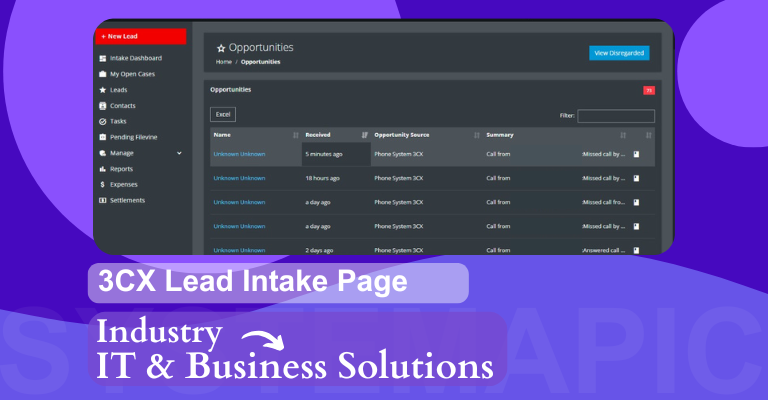Click the View Disregarded button
Viewport: 768px width, 400px height.
619,53
